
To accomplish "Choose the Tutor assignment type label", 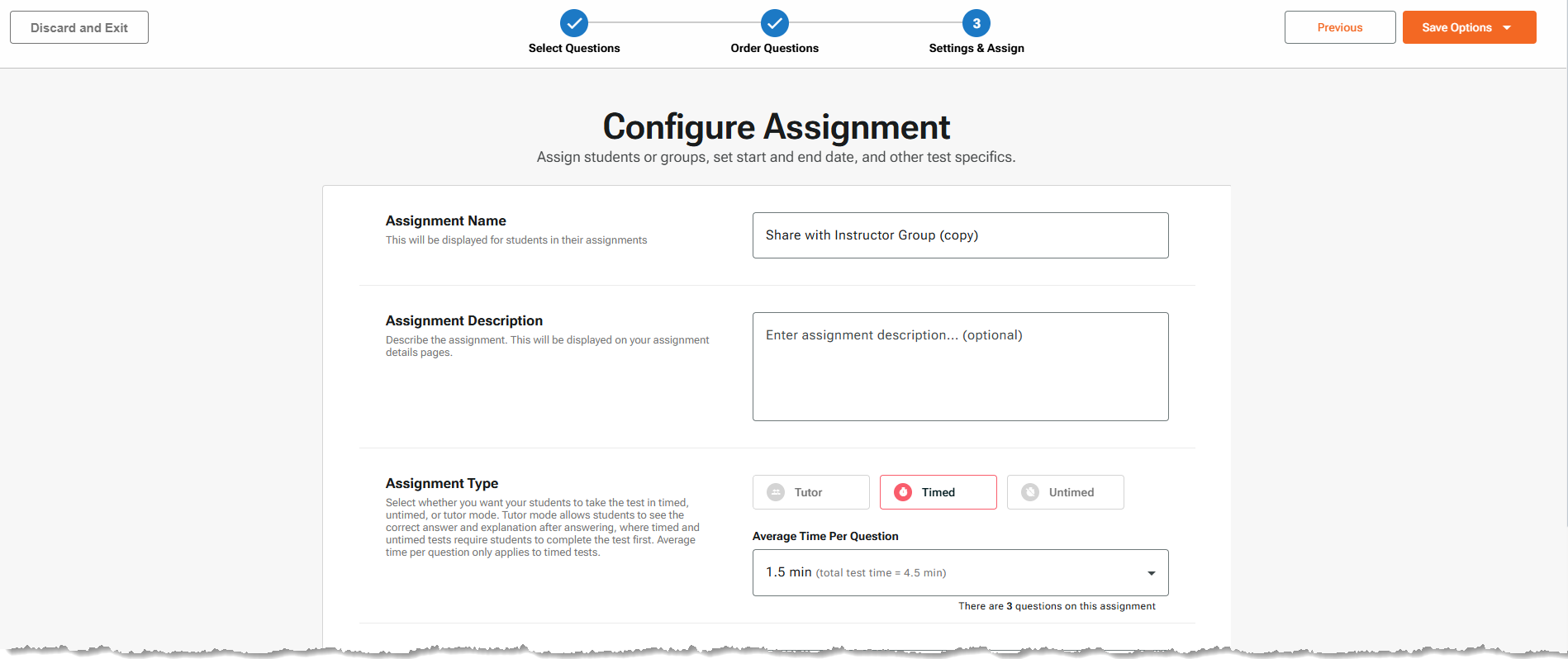I will 808,492.
